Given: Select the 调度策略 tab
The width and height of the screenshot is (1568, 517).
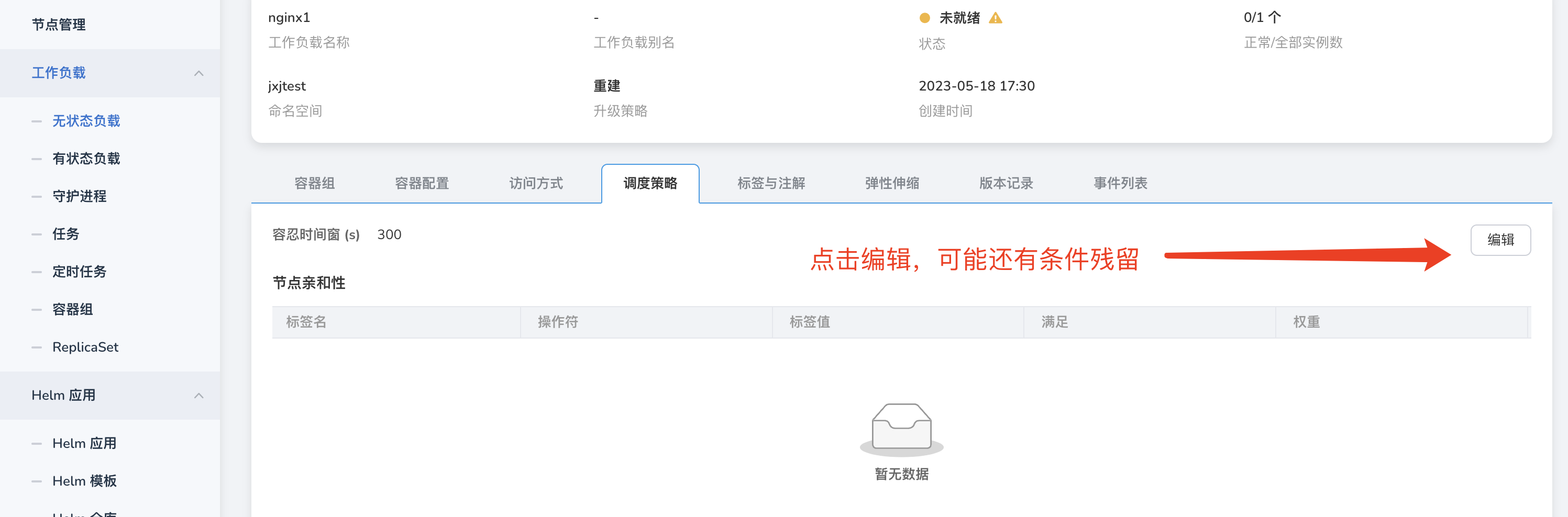Looking at the screenshot, I should [x=650, y=183].
